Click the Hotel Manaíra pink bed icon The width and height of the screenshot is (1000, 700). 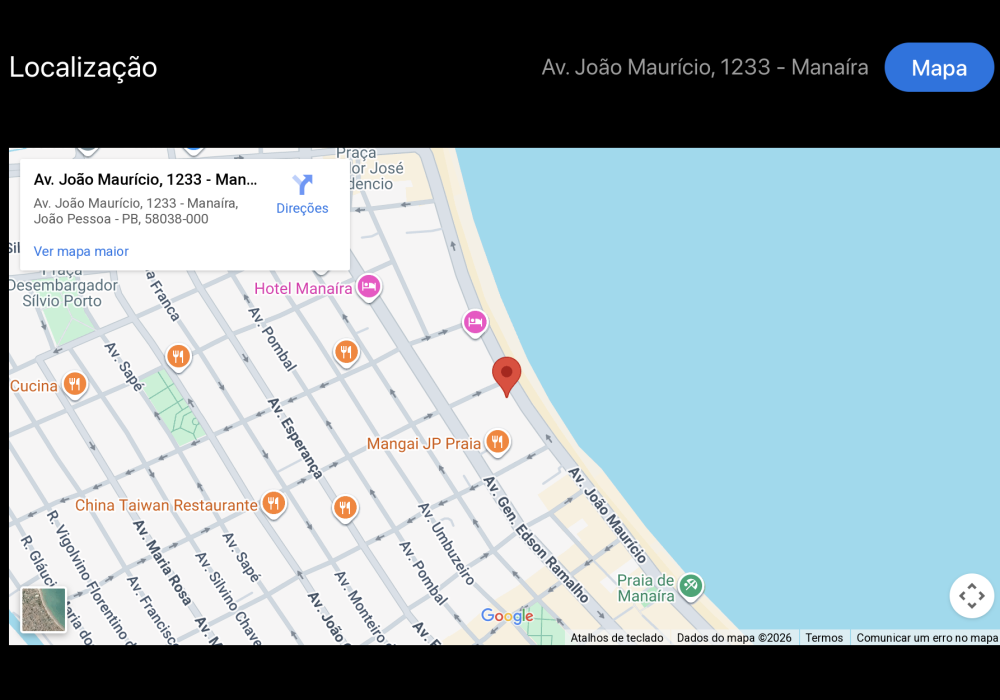tap(369, 287)
